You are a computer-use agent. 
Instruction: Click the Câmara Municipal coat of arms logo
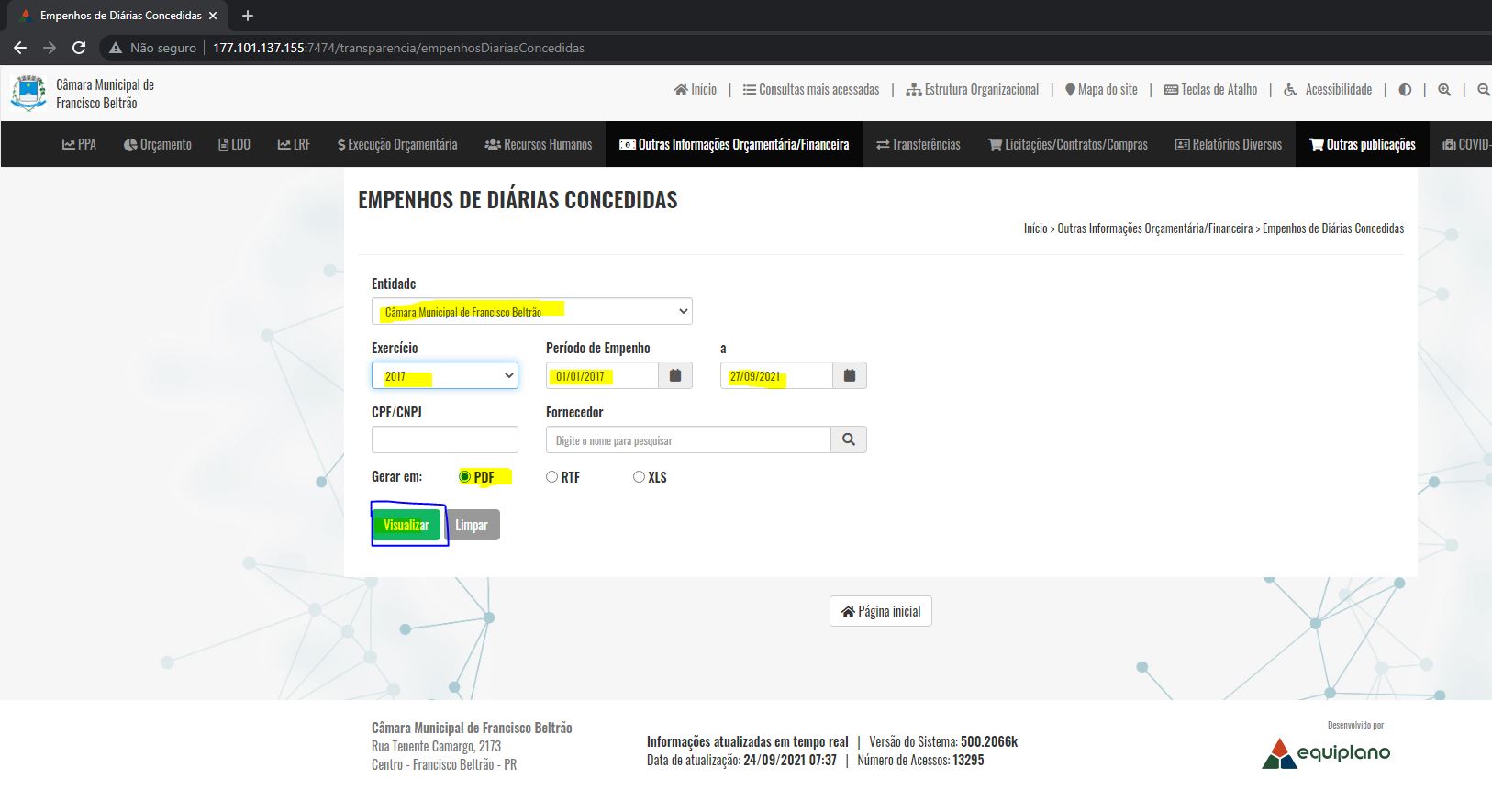28,94
